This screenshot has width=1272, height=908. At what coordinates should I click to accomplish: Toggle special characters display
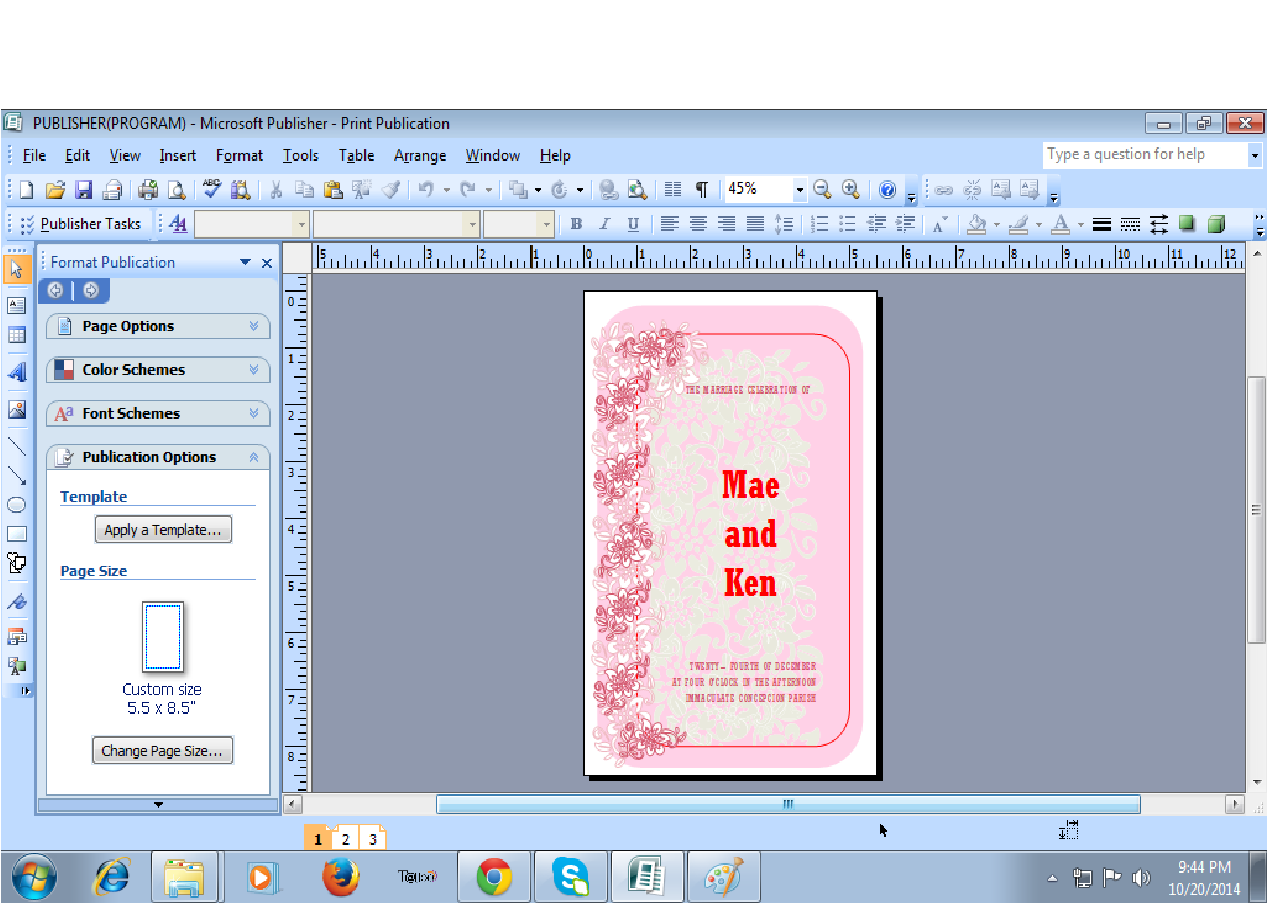tap(701, 190)
